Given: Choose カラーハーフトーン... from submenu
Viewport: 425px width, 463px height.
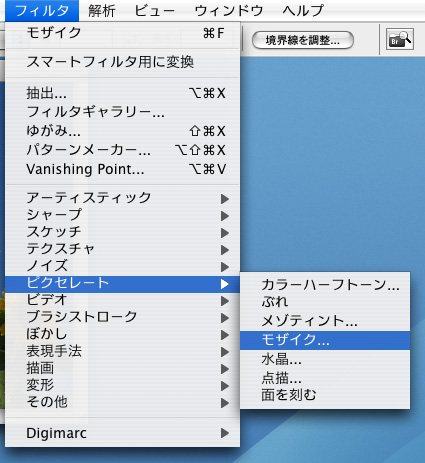Looking at the screenshot, I should pos(325,284).
